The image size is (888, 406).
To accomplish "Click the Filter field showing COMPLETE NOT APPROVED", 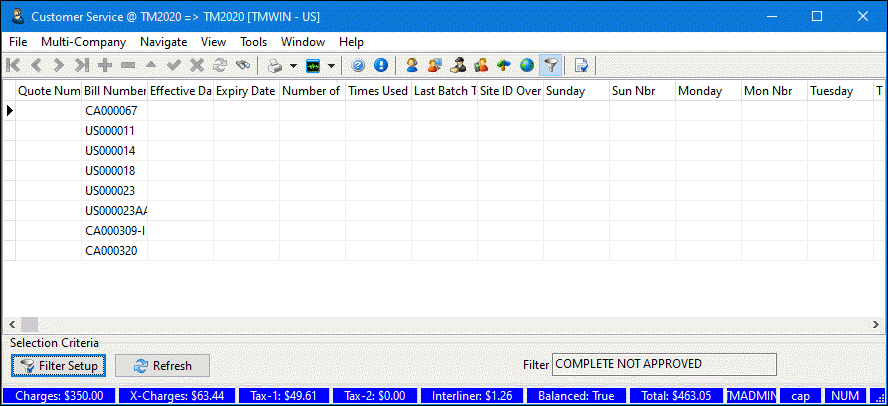I will pos(663,364).
